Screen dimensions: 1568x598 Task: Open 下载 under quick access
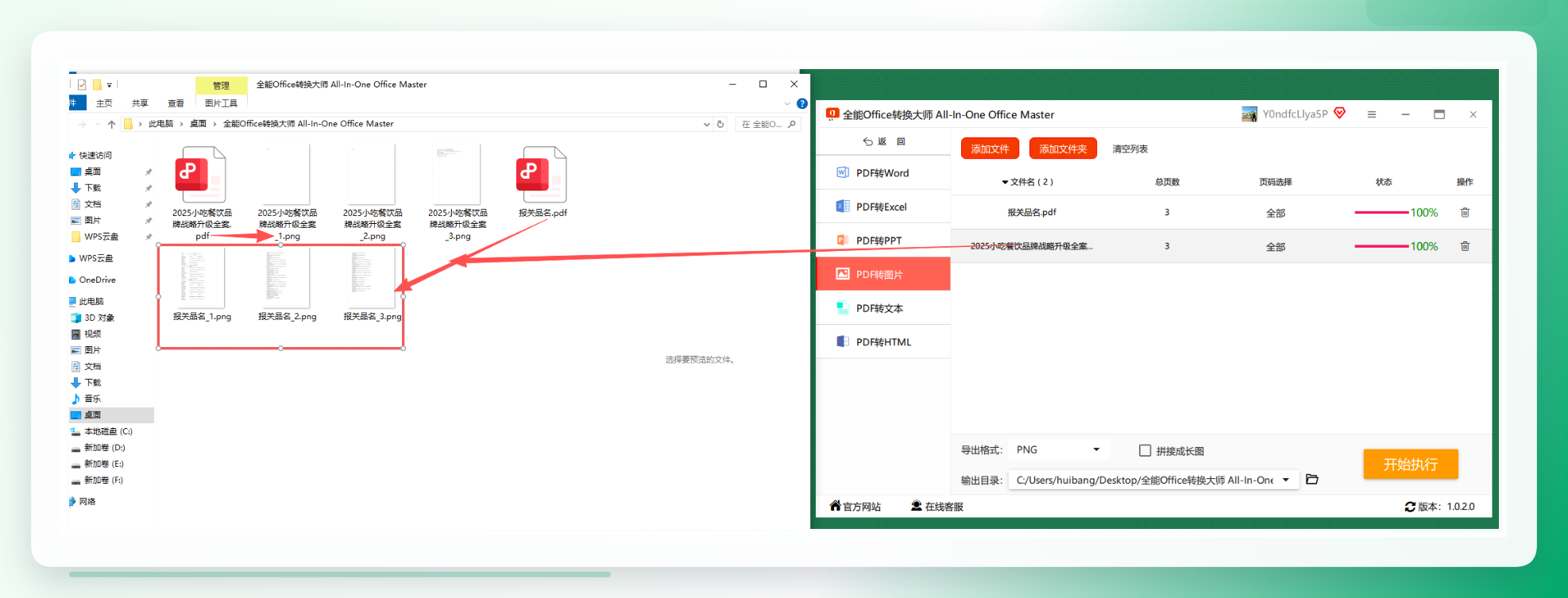(93, 188)
